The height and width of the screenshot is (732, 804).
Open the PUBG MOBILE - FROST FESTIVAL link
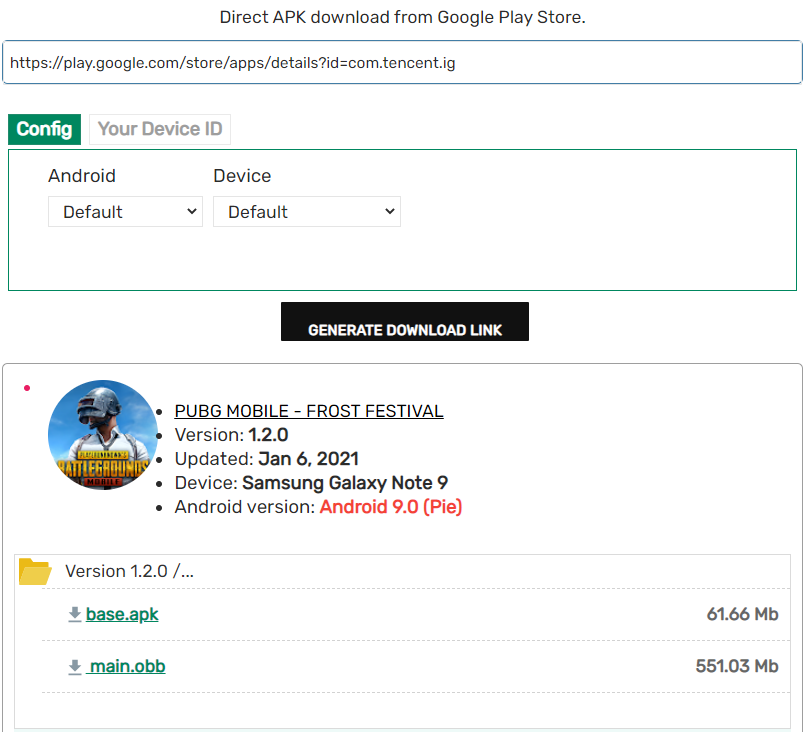coord(309,411)
